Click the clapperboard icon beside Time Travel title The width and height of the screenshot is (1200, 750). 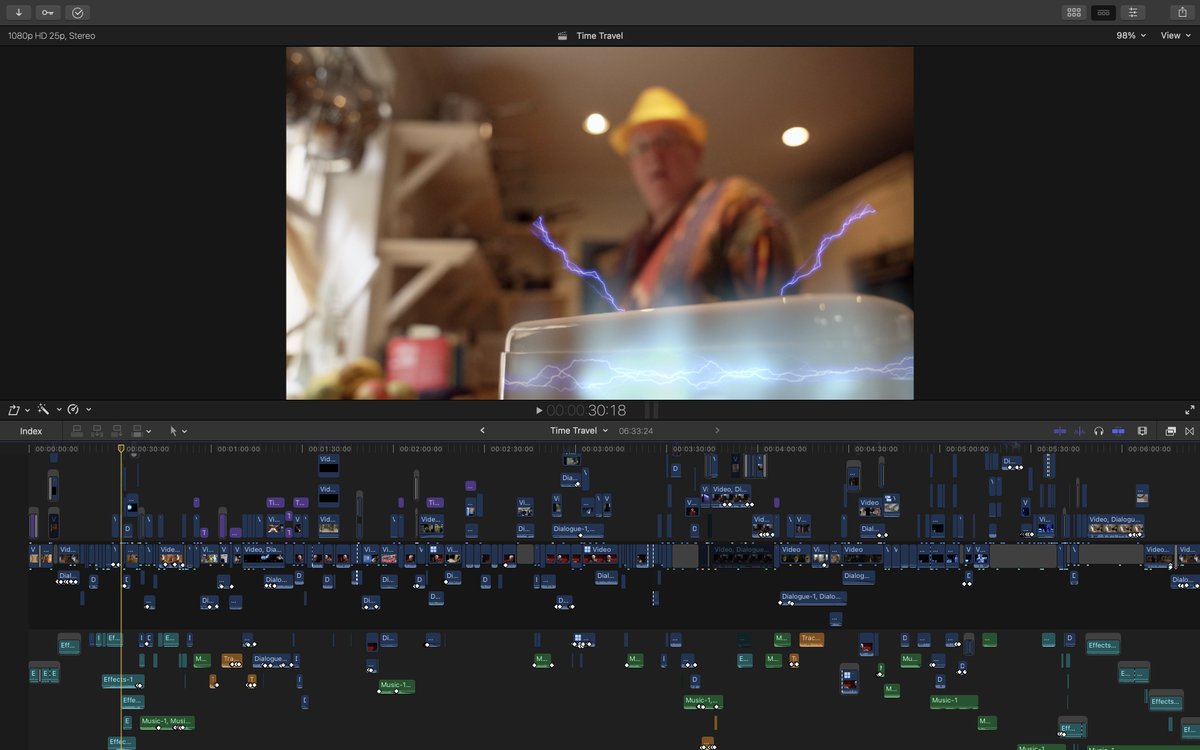pos(563,36)
